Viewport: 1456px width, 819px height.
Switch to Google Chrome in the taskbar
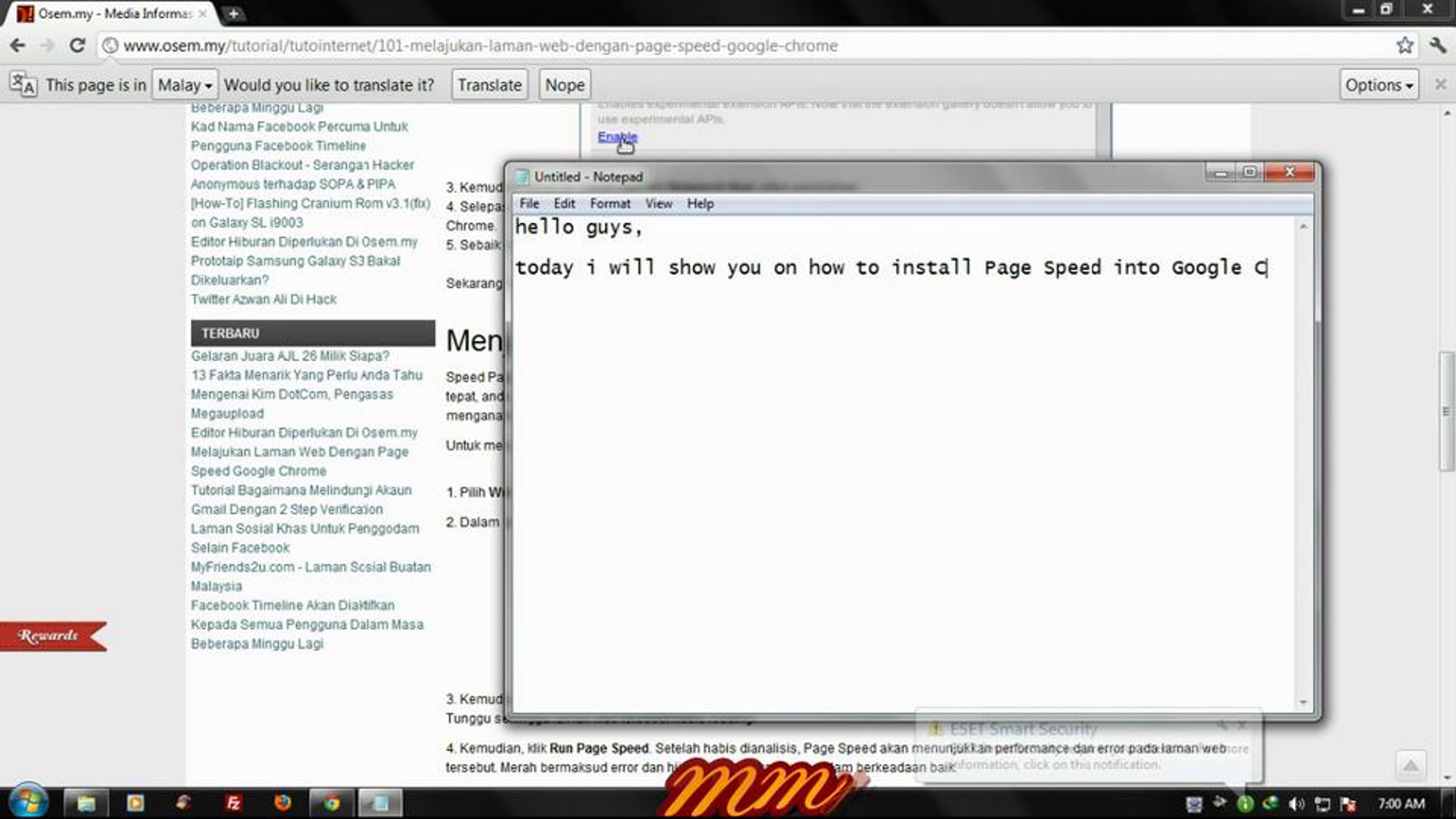pos(331,803)
